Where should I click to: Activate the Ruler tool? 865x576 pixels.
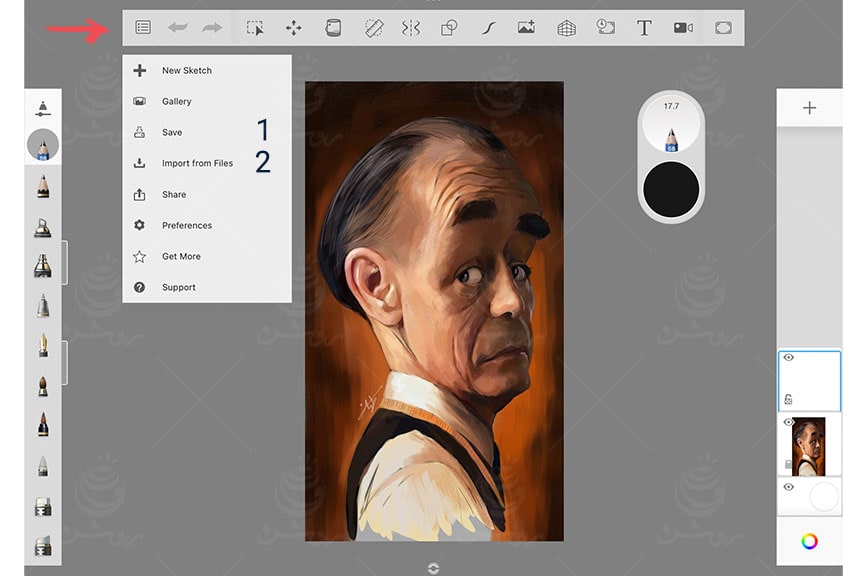coord(371,28)
